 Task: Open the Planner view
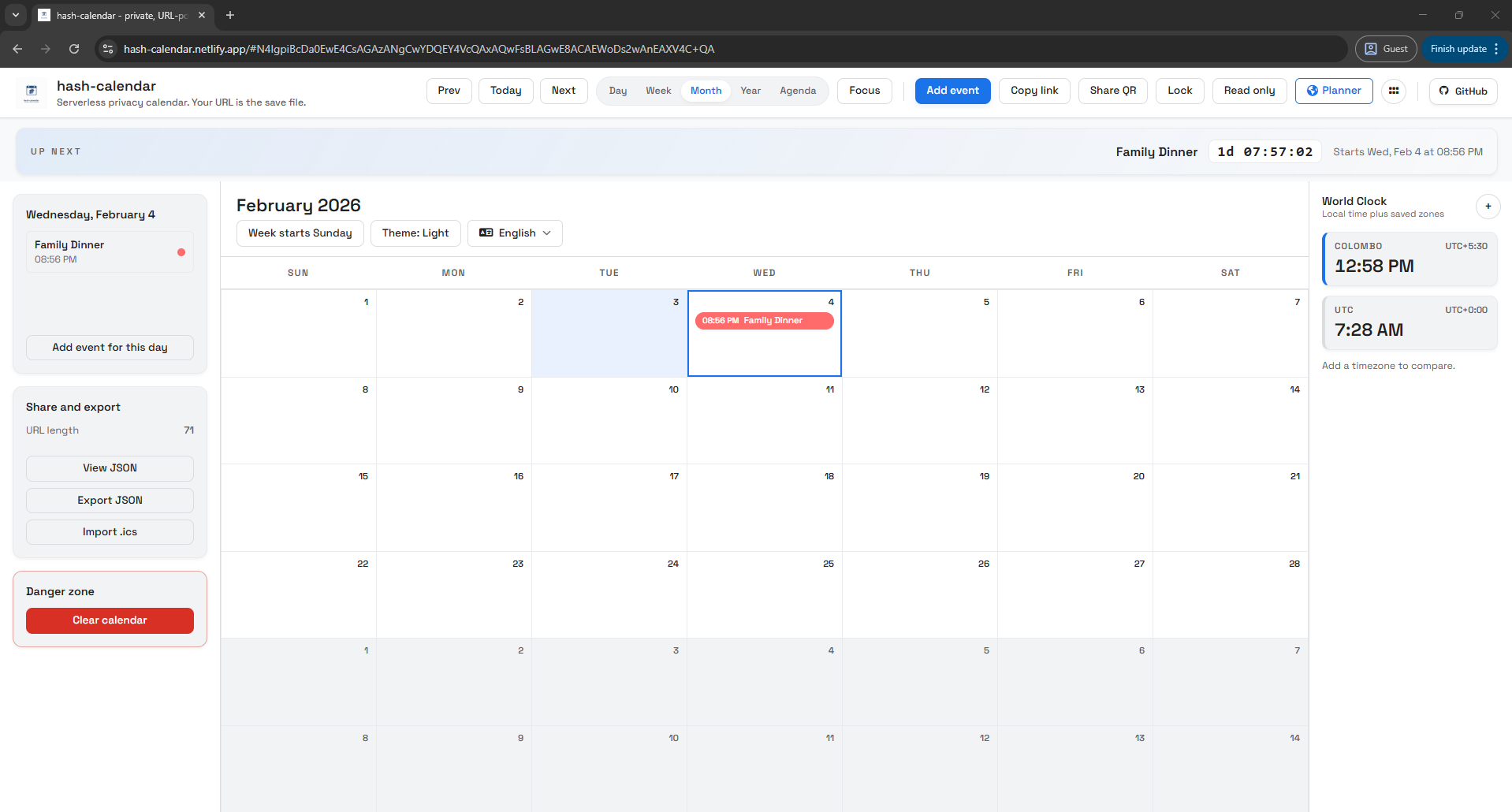click(x=1332, y=91)
